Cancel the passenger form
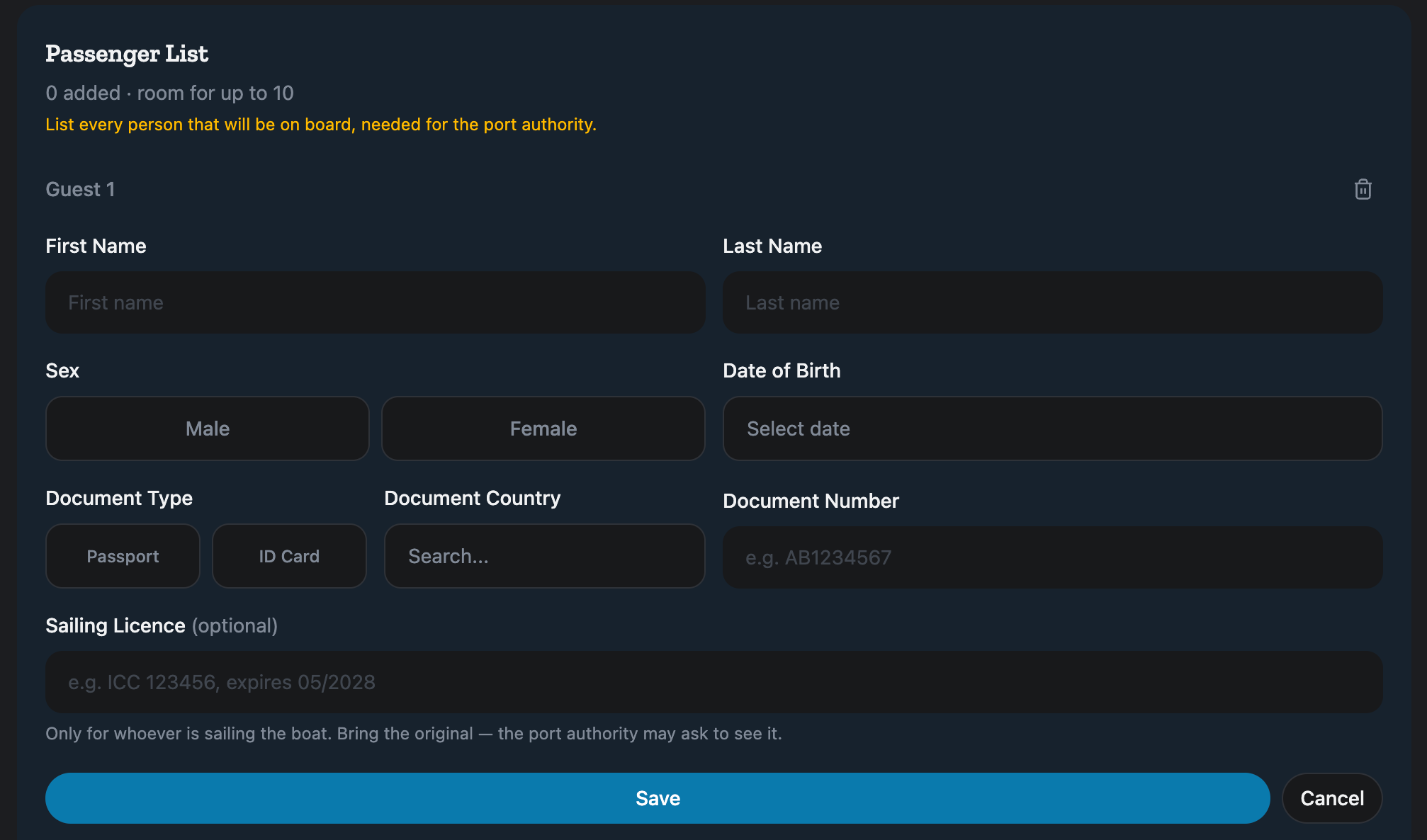The image size is (1427, 840). tap(1332, 798)
